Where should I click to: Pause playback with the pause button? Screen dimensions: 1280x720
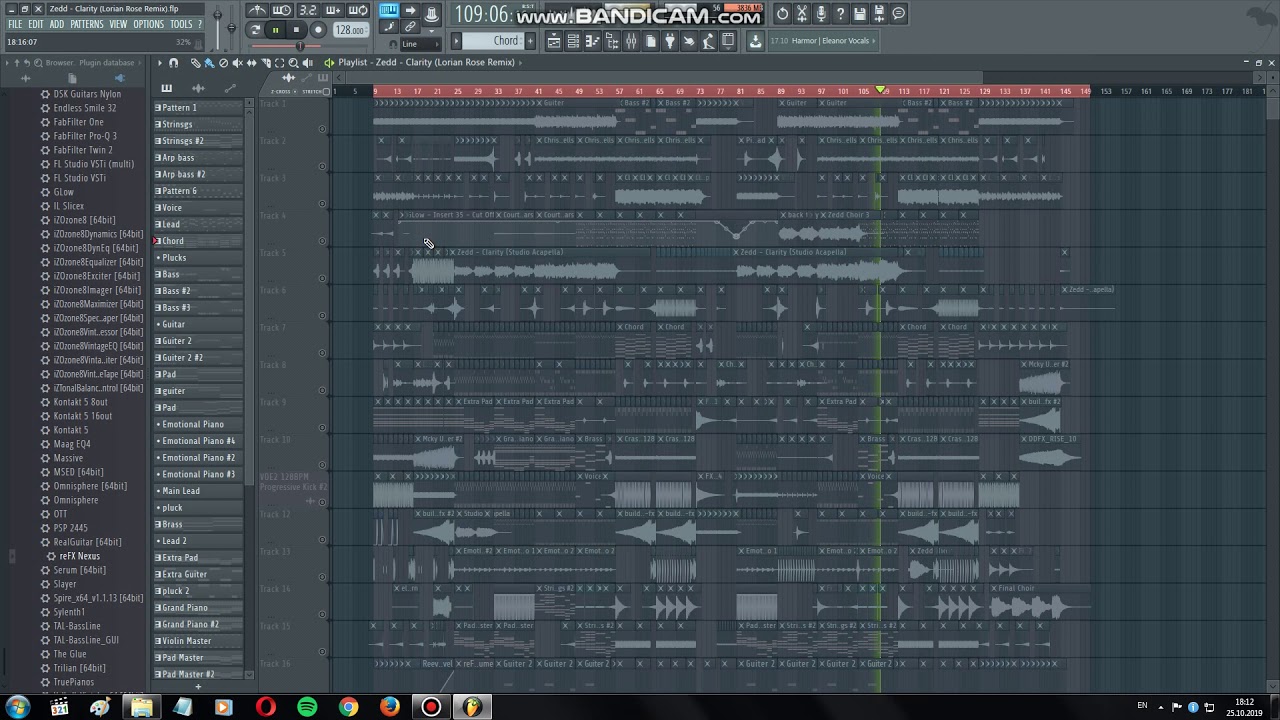click(x=275, y=30)
